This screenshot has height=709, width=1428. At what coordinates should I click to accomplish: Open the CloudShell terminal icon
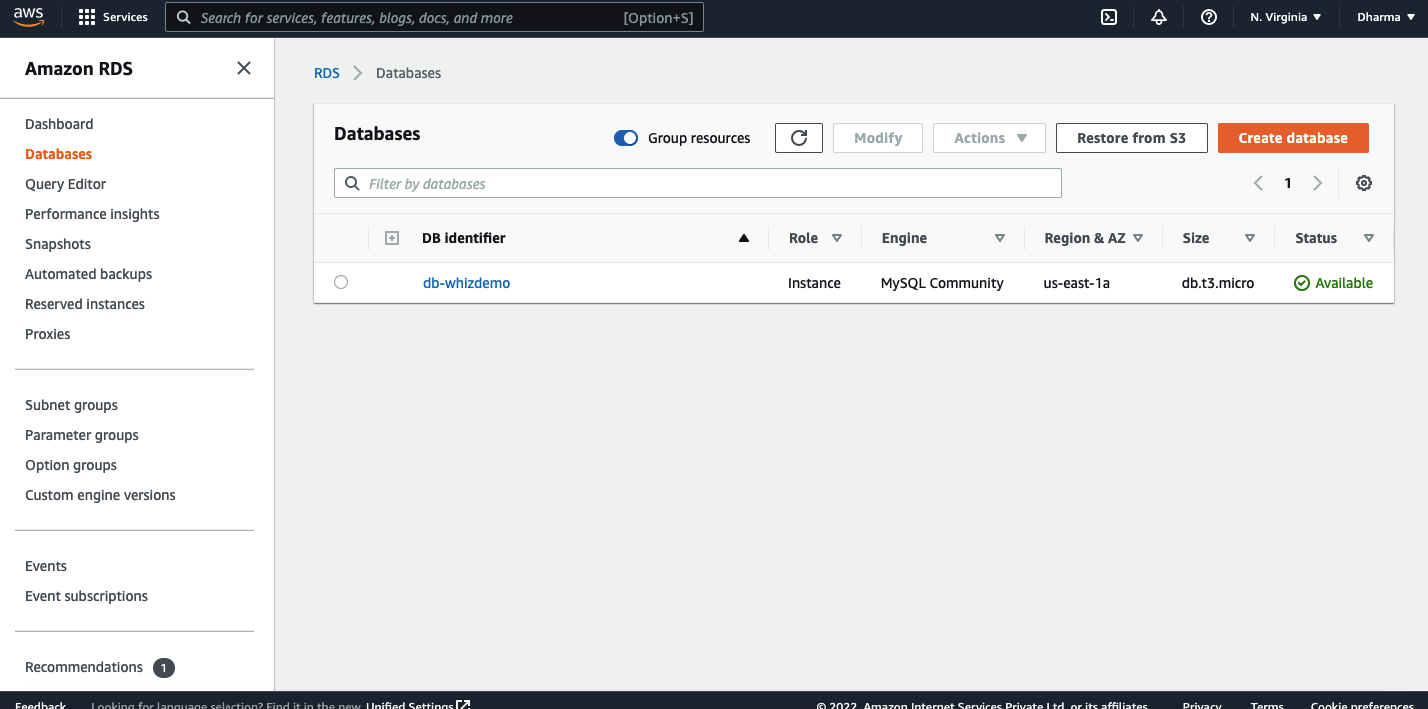click(x=1109, y=17)
